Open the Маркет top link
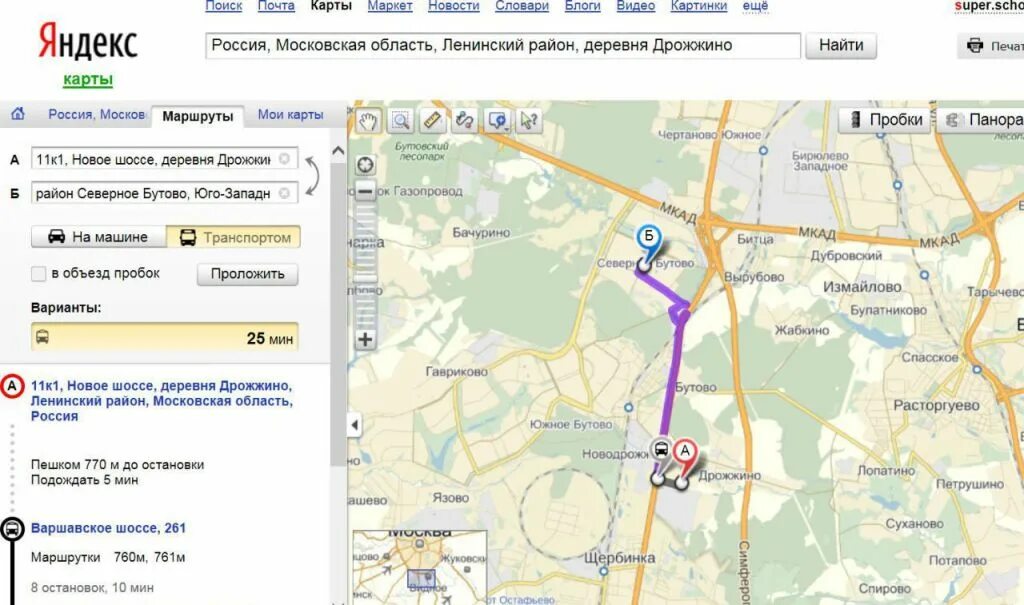The image size is (1024, 605). pyautogui.click(x=390, y=6)
